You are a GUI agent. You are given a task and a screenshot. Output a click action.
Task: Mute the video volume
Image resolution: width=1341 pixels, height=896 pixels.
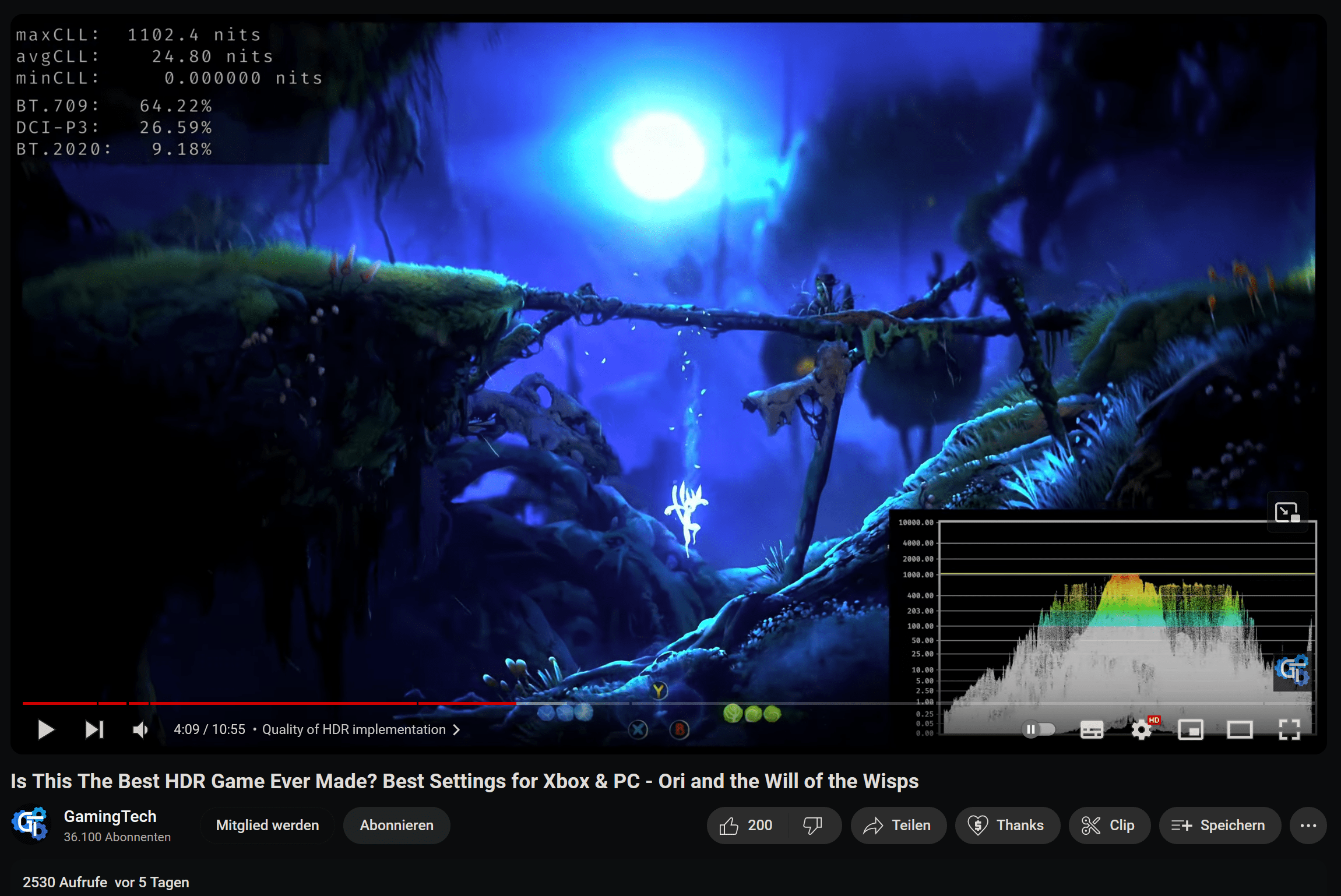(140, 729)
